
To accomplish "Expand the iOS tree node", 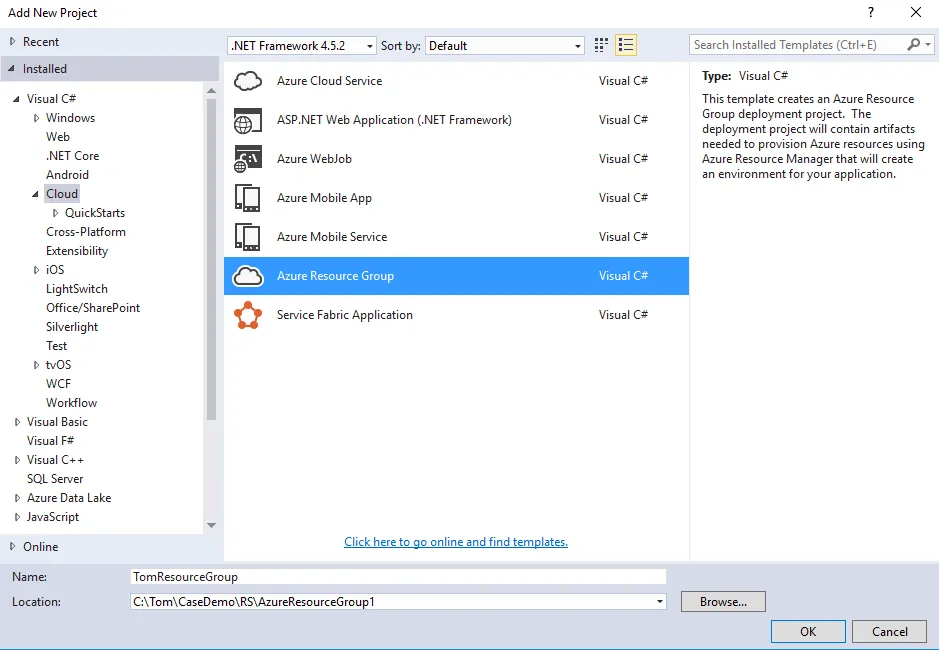I will (37, 270).
